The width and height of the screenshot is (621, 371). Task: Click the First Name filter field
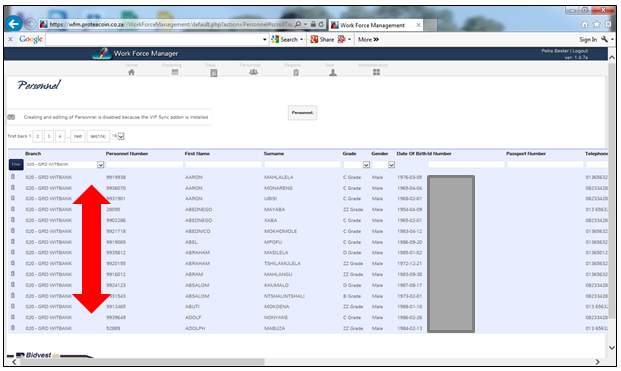tap(223, 164)
